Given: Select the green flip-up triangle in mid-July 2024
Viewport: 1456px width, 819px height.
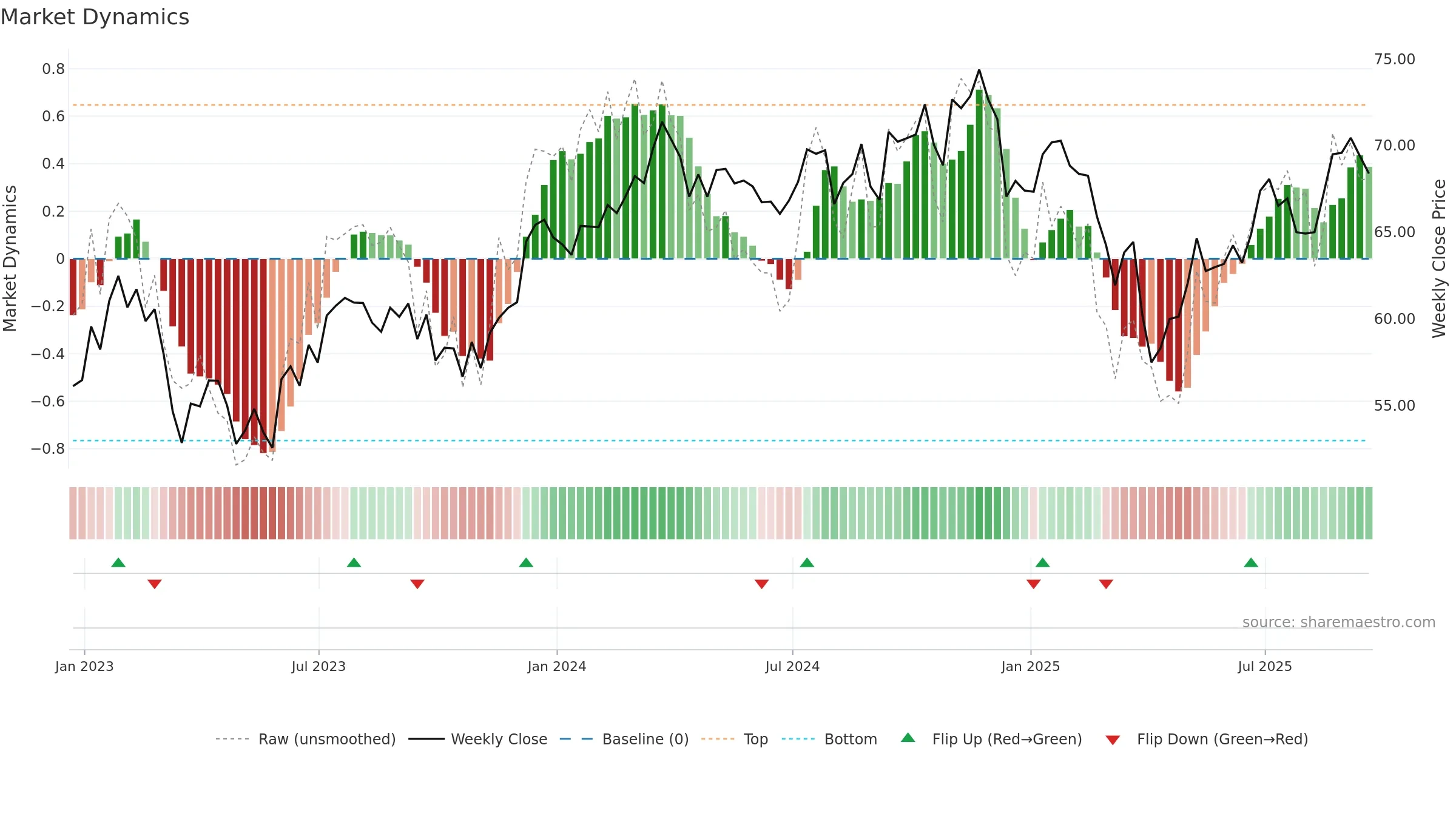Looking at the screenshot, I should (x=807, y=562).
